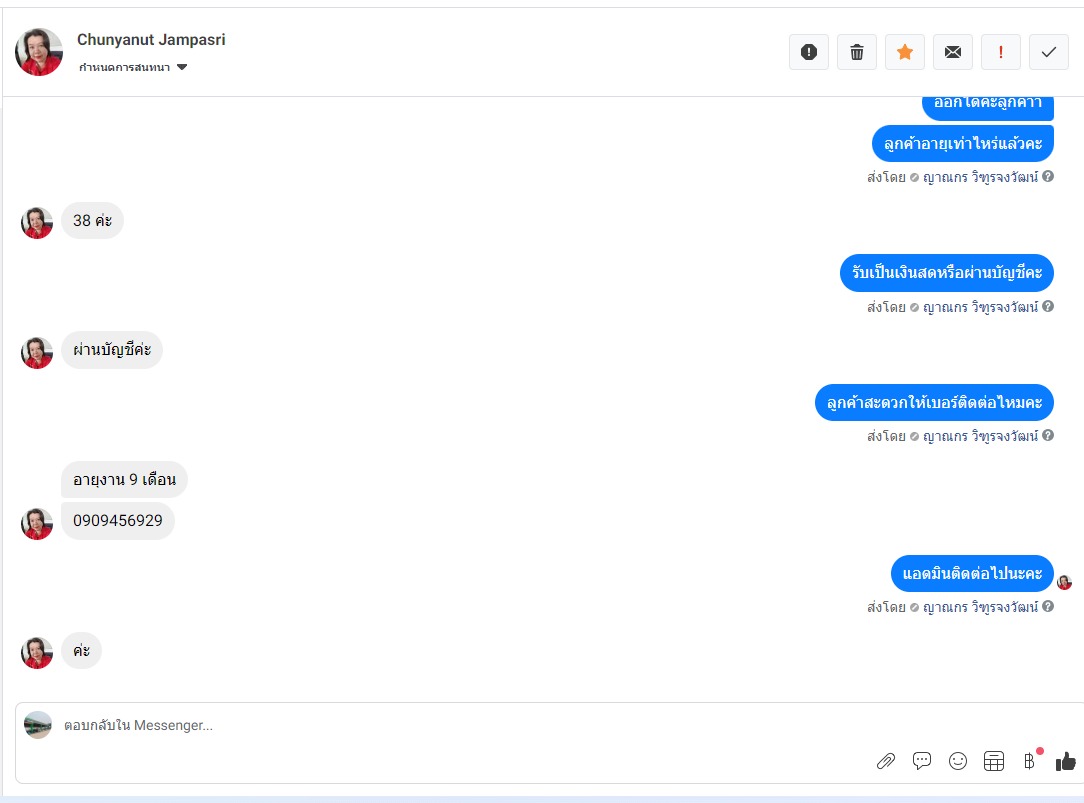Image resolution: width=1084 pixels, height=803 pixels.
Task: Select the phone number 0909456929 message
Action: tap(118, 520)
